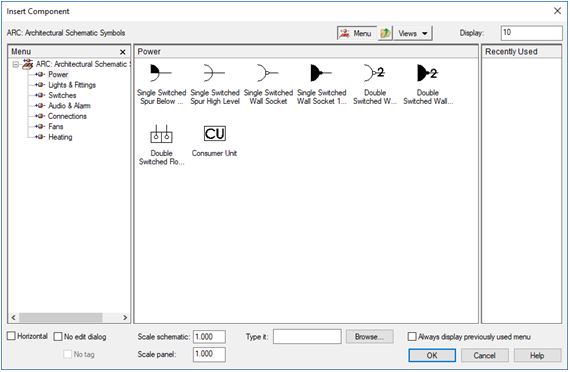Click the Type it text field

307,337
